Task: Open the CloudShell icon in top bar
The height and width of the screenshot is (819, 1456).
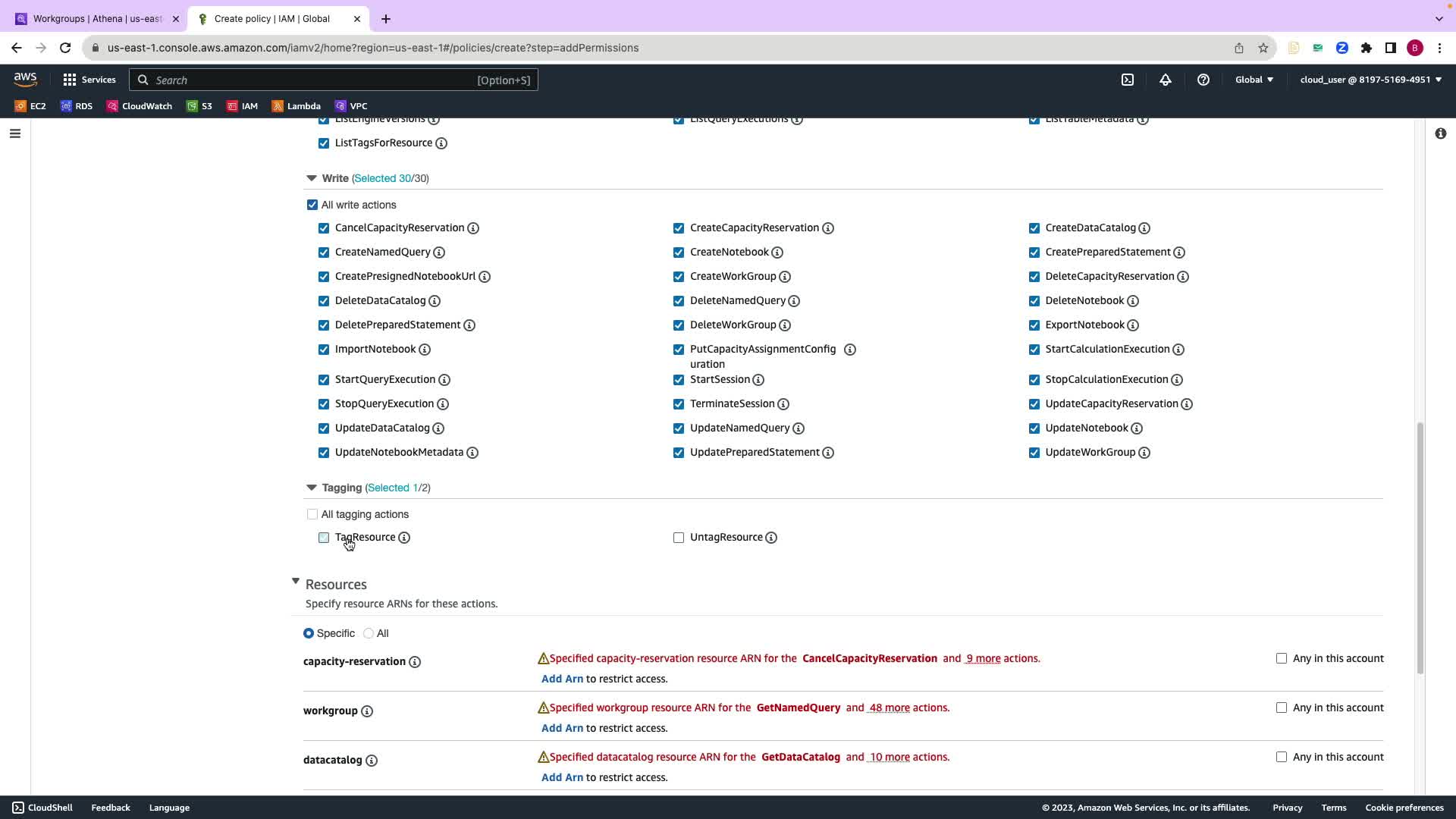Action: pos(1128,80)
